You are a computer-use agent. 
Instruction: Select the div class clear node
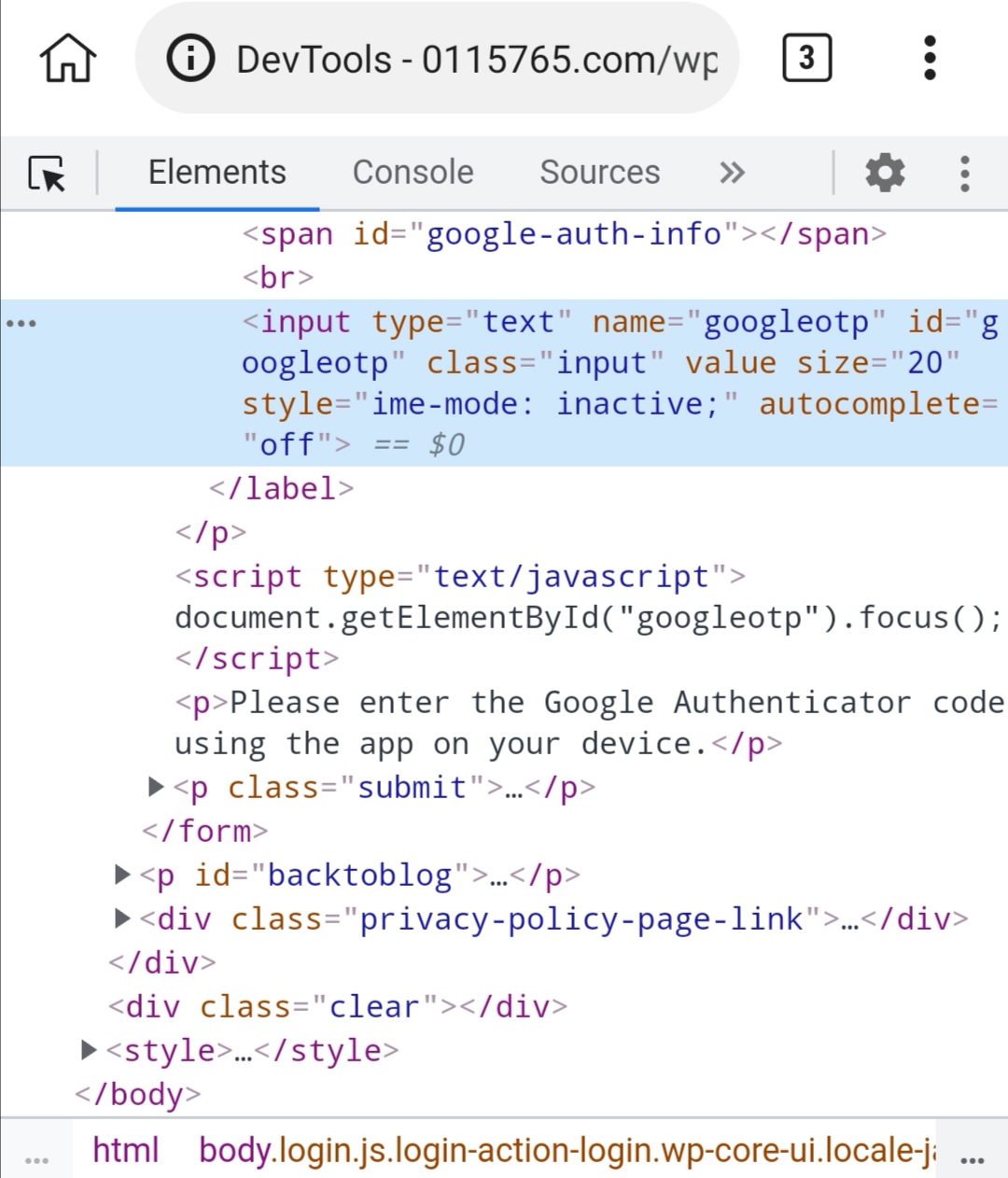[x=337, y=1006]
